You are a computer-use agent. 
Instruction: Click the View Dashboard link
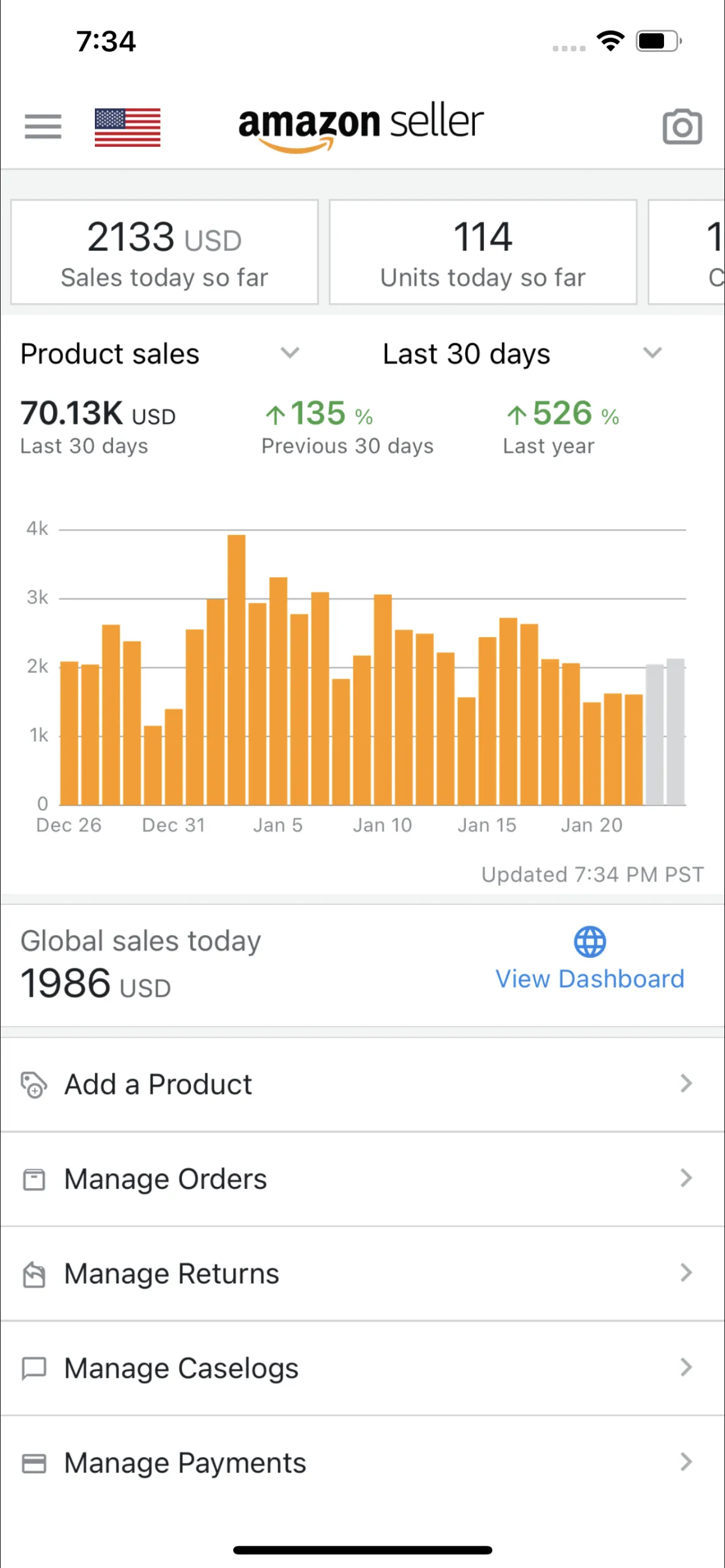click(589, 978)
